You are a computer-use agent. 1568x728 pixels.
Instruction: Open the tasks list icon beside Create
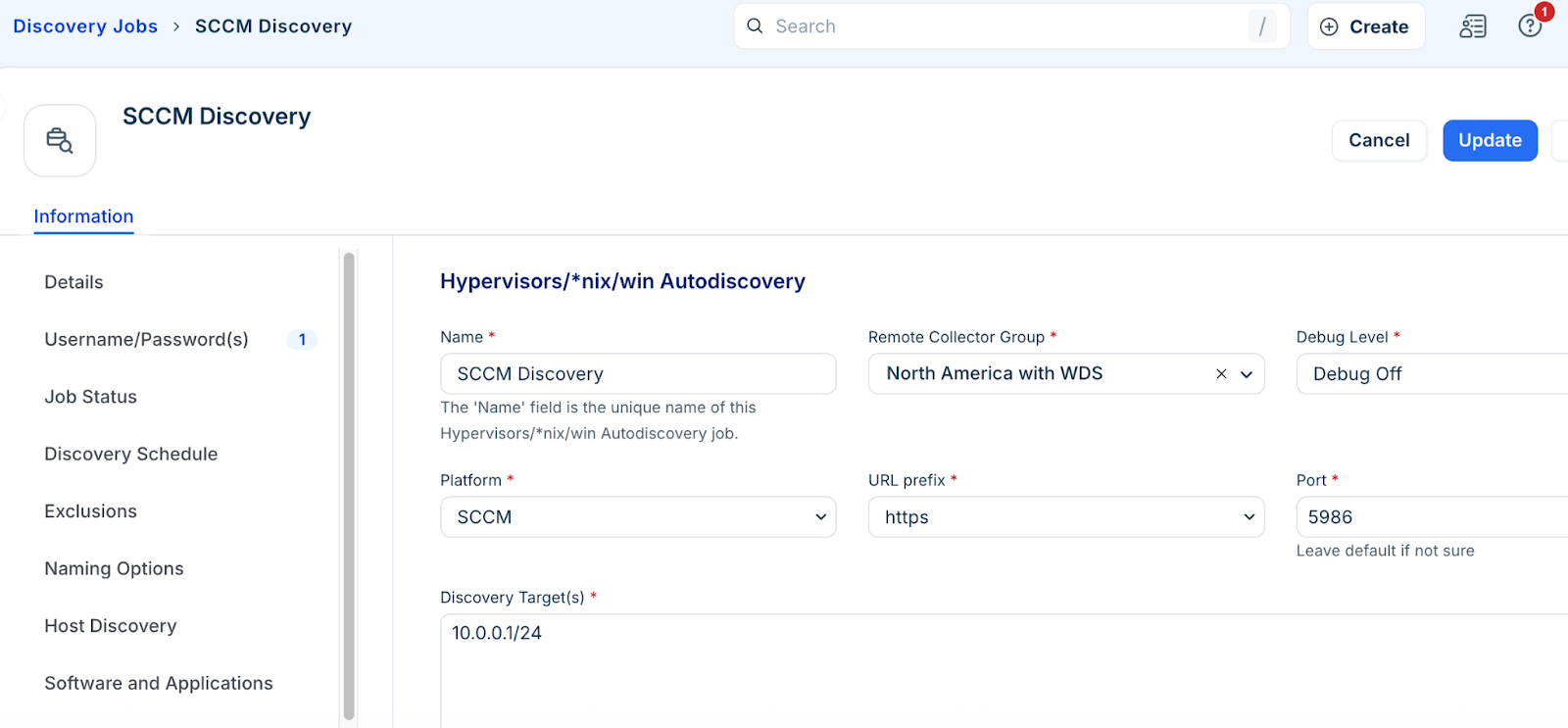pyautogui.click(x=1473, y=26)
